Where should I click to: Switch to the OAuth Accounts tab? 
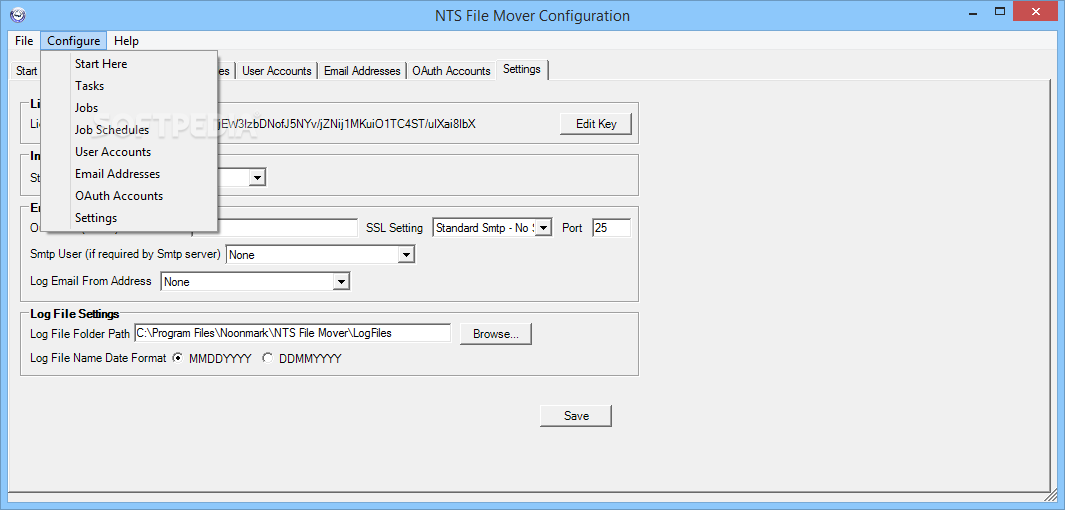(x=451, y=71)
